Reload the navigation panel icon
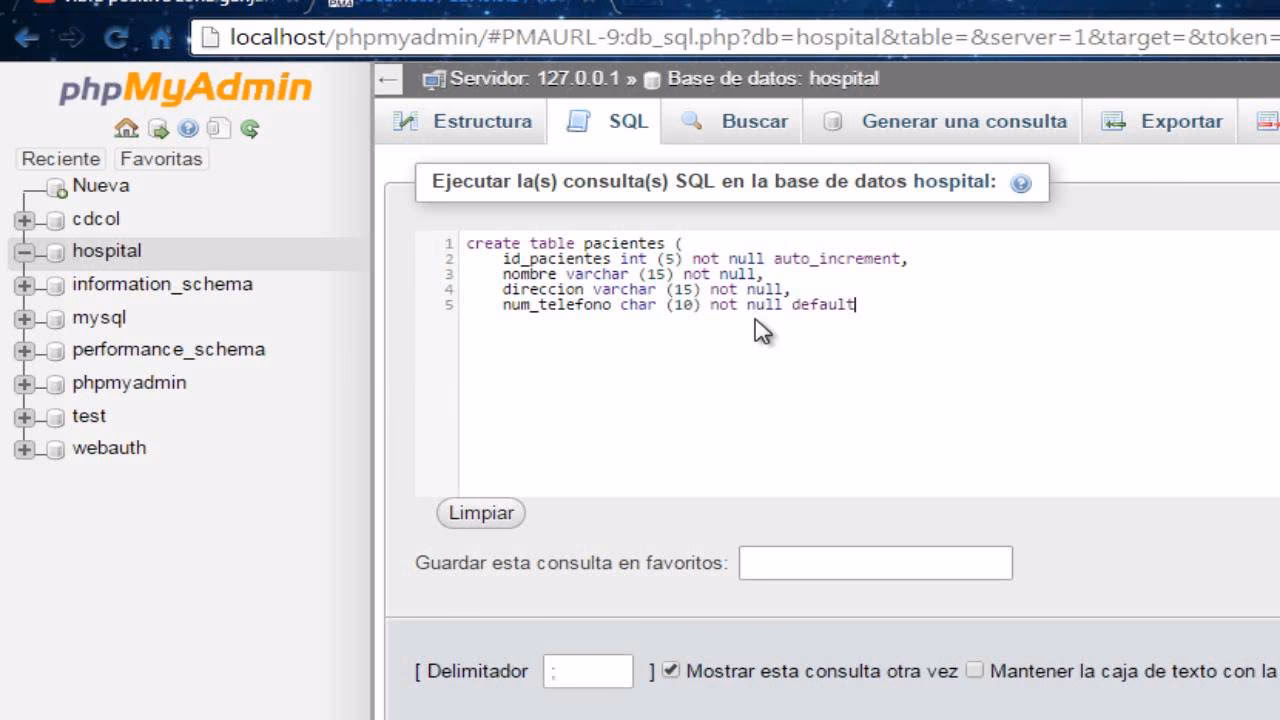Image resolution: width=1280 pixels, height=720 pixels. click(x=250, y=128)
